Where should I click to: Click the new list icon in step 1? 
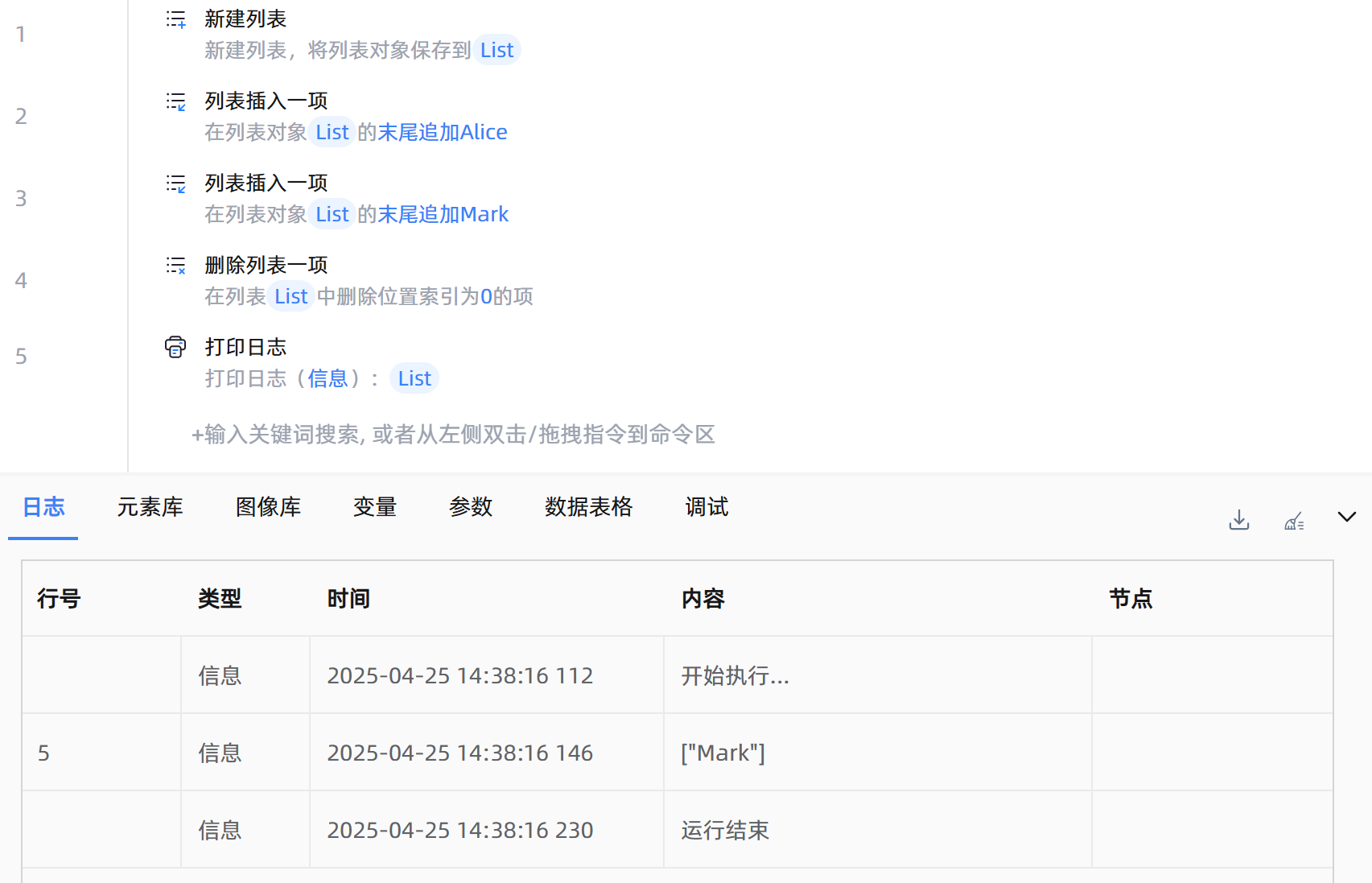(x=175, y=19)
